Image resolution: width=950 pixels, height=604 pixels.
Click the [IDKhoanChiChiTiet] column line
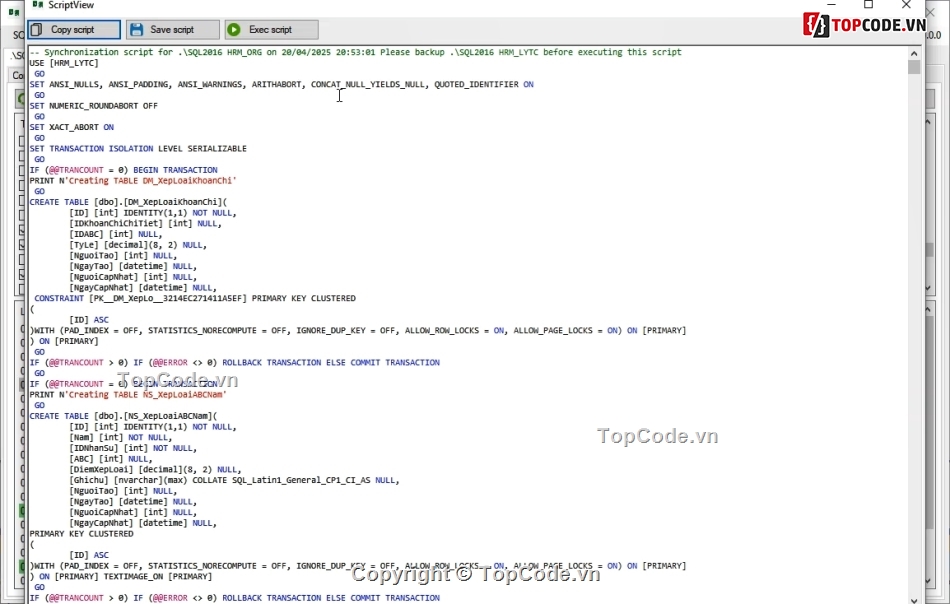pos(145,224)
